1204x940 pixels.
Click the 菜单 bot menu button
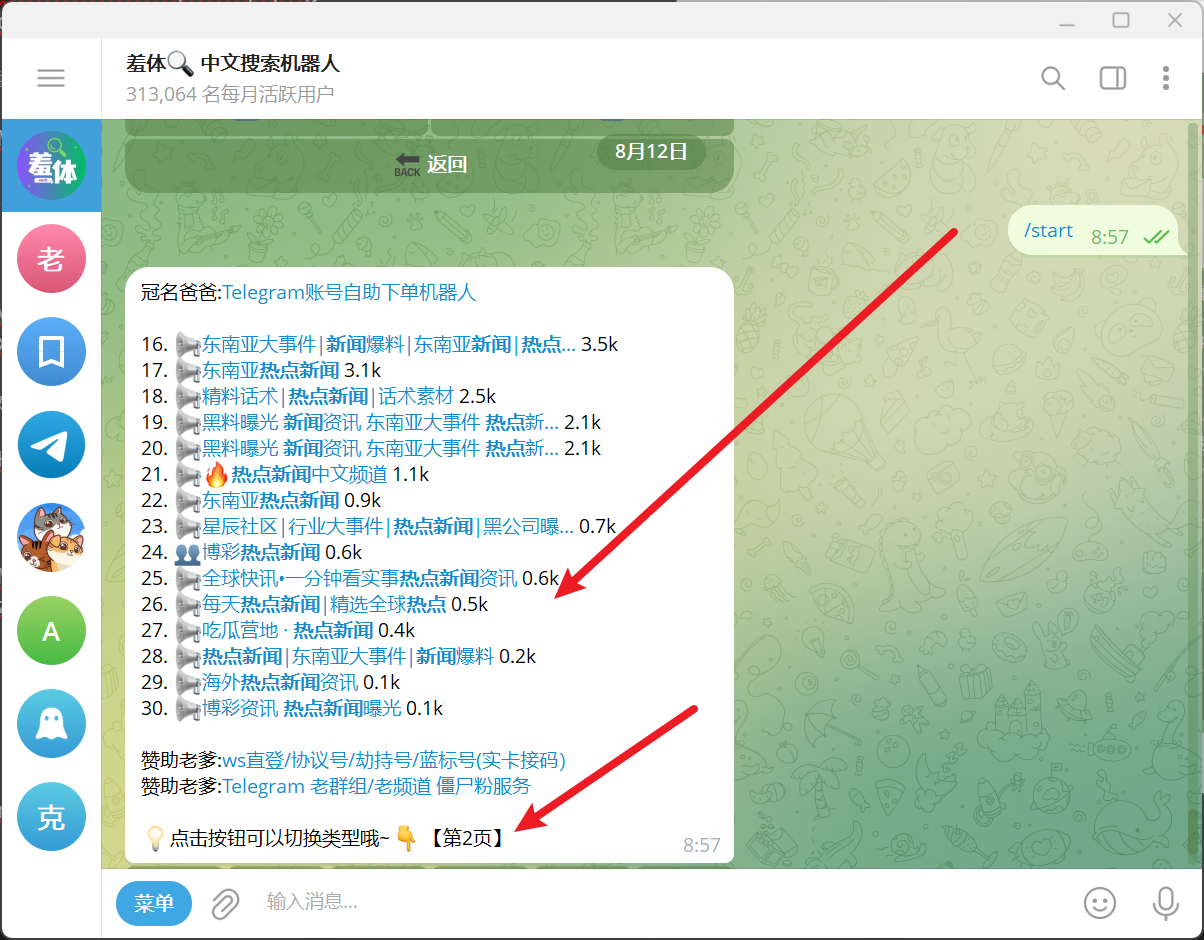click(x=154, y=903)
